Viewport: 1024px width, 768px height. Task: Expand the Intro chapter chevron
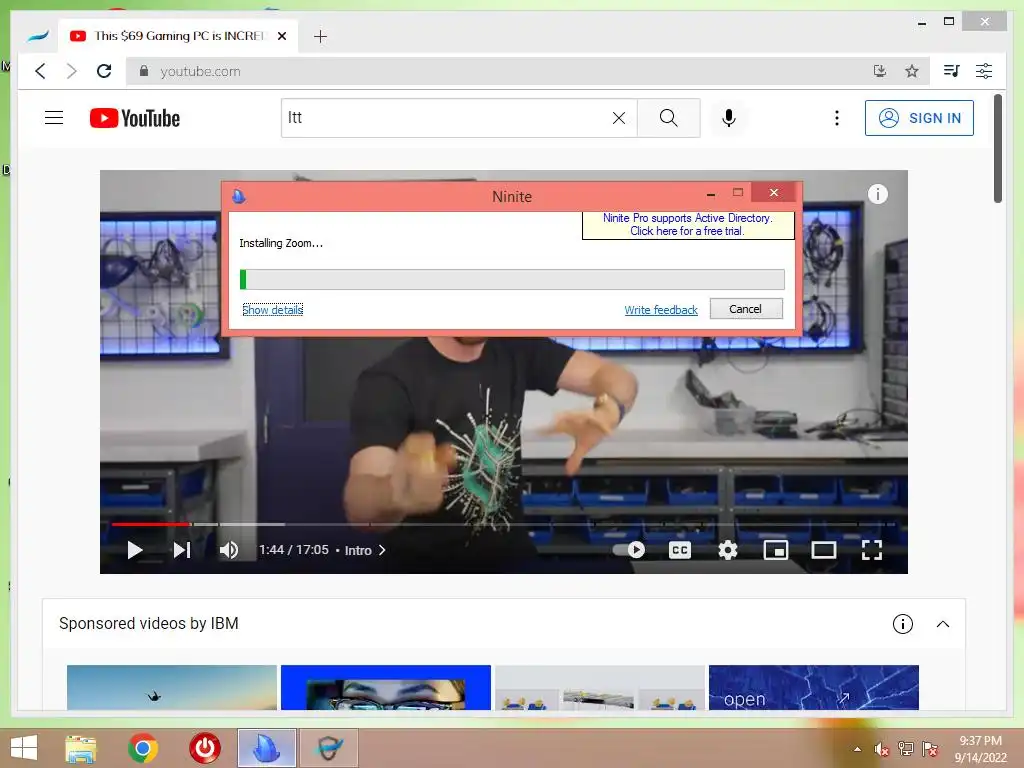pos(382,550)
